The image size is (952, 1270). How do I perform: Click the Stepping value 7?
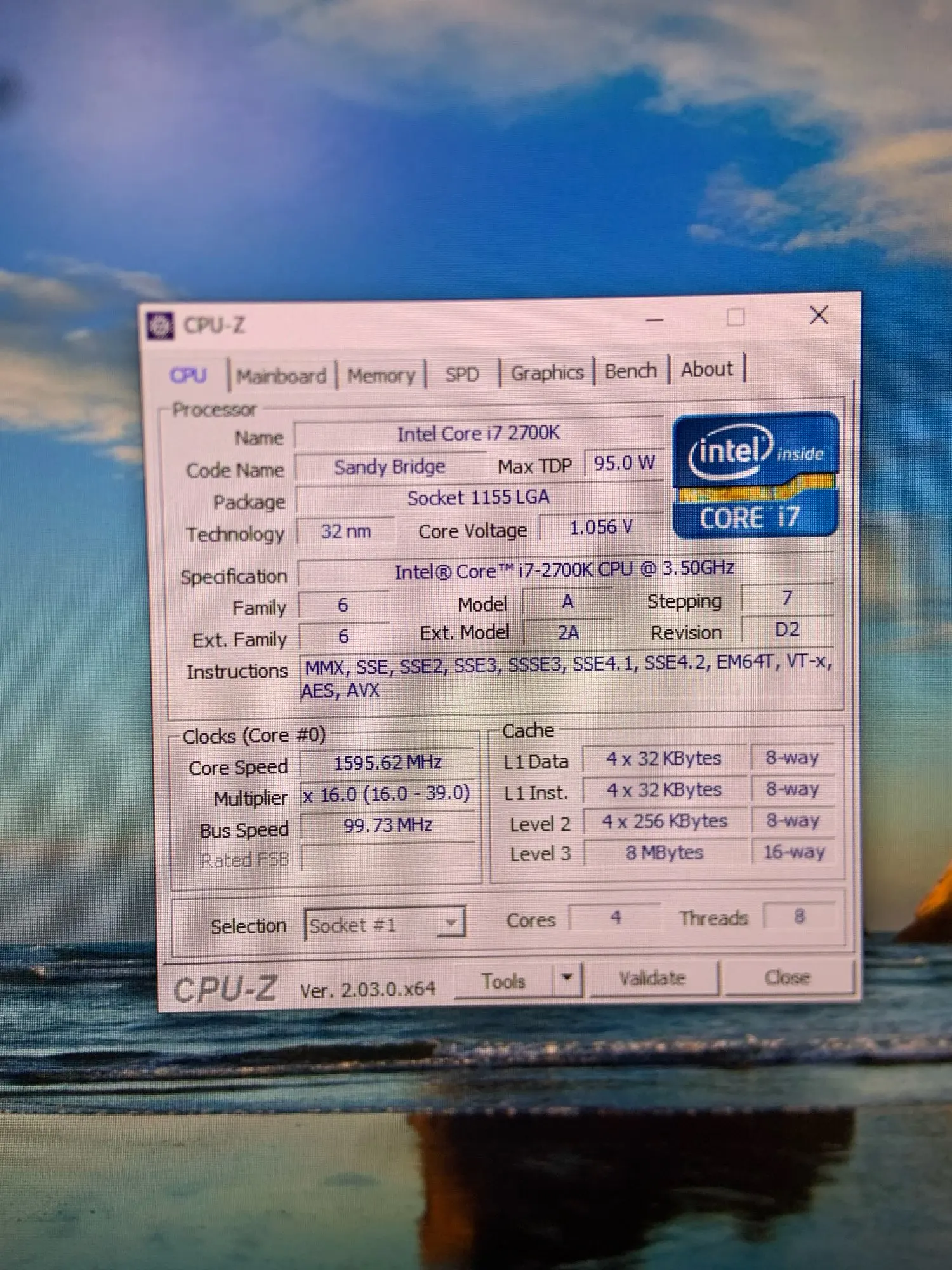coord(787,598)
